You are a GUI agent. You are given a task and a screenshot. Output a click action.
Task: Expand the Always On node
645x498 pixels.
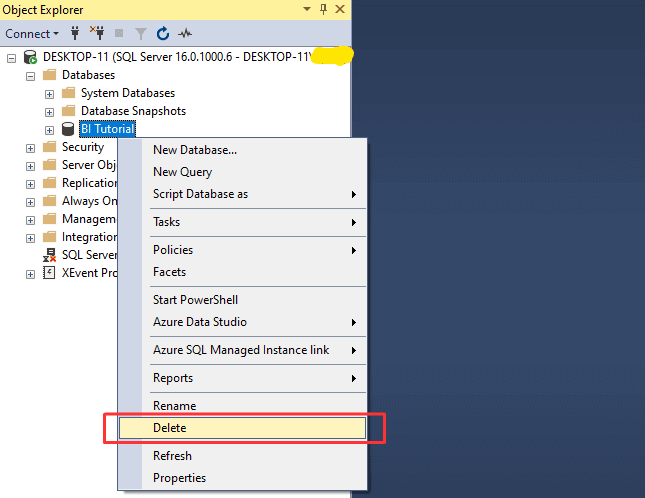(x=30, y=202)
